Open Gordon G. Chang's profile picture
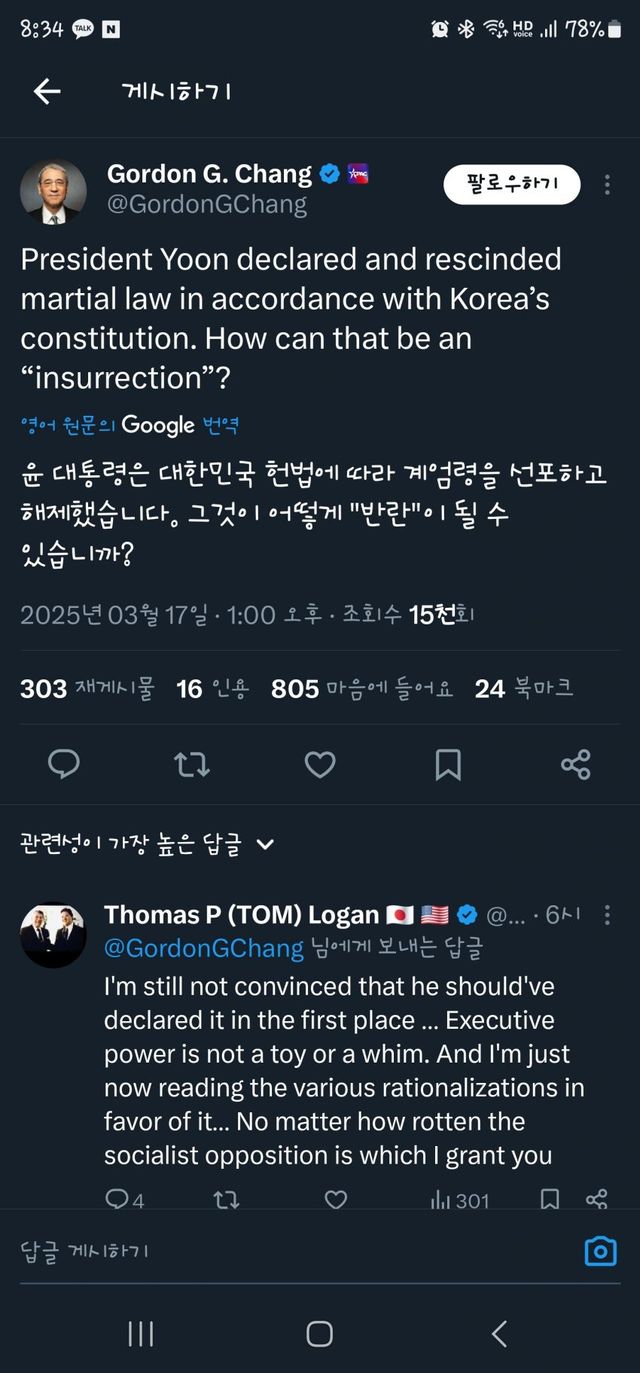 pos(53,191)
